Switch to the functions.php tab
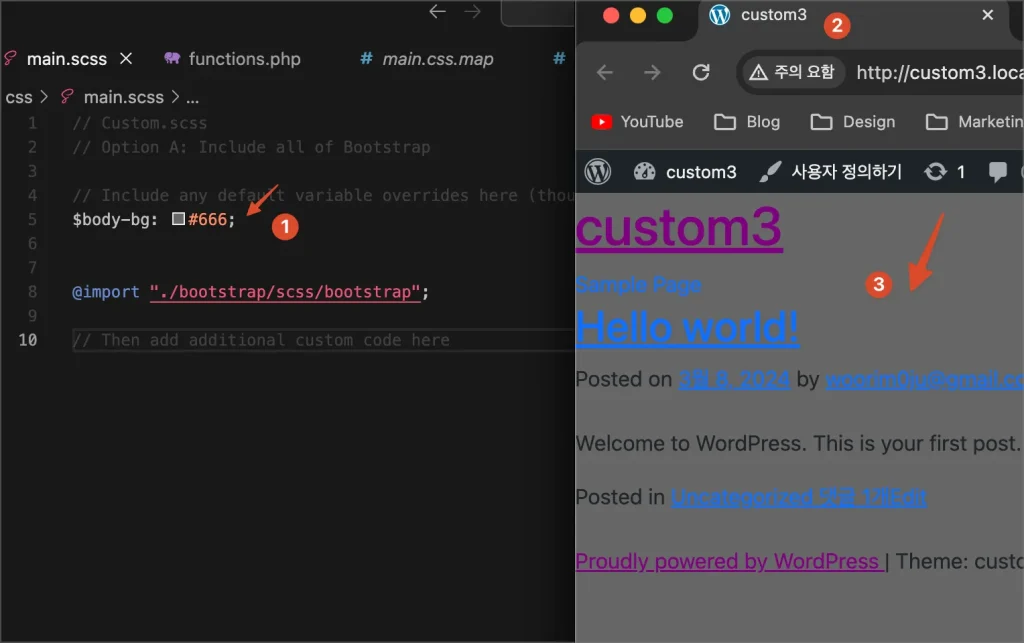Screen dimensions: 1024x643 click(x=232, y=59)
